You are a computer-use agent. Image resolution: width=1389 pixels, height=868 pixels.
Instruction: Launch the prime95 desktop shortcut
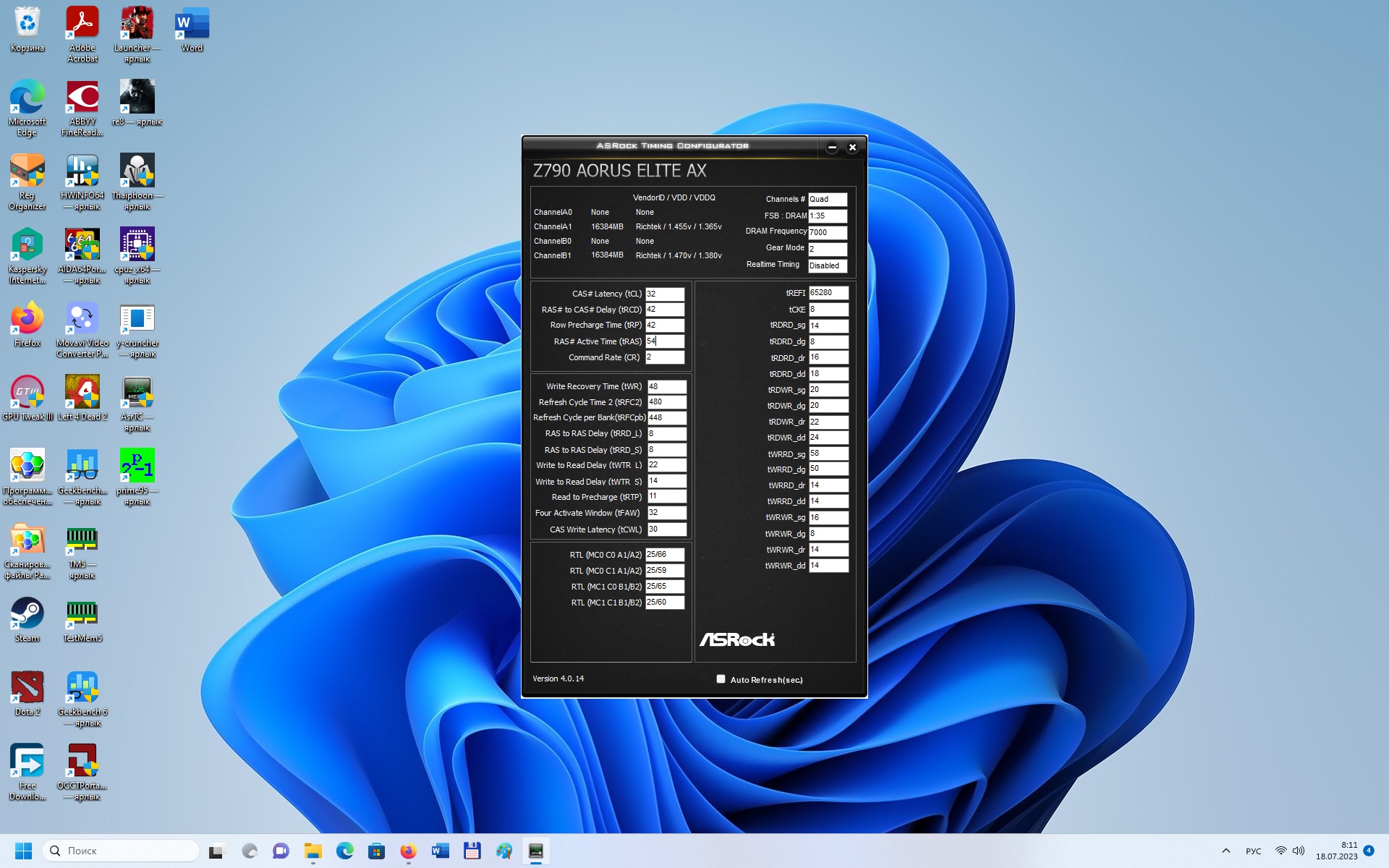pos(137,466)
